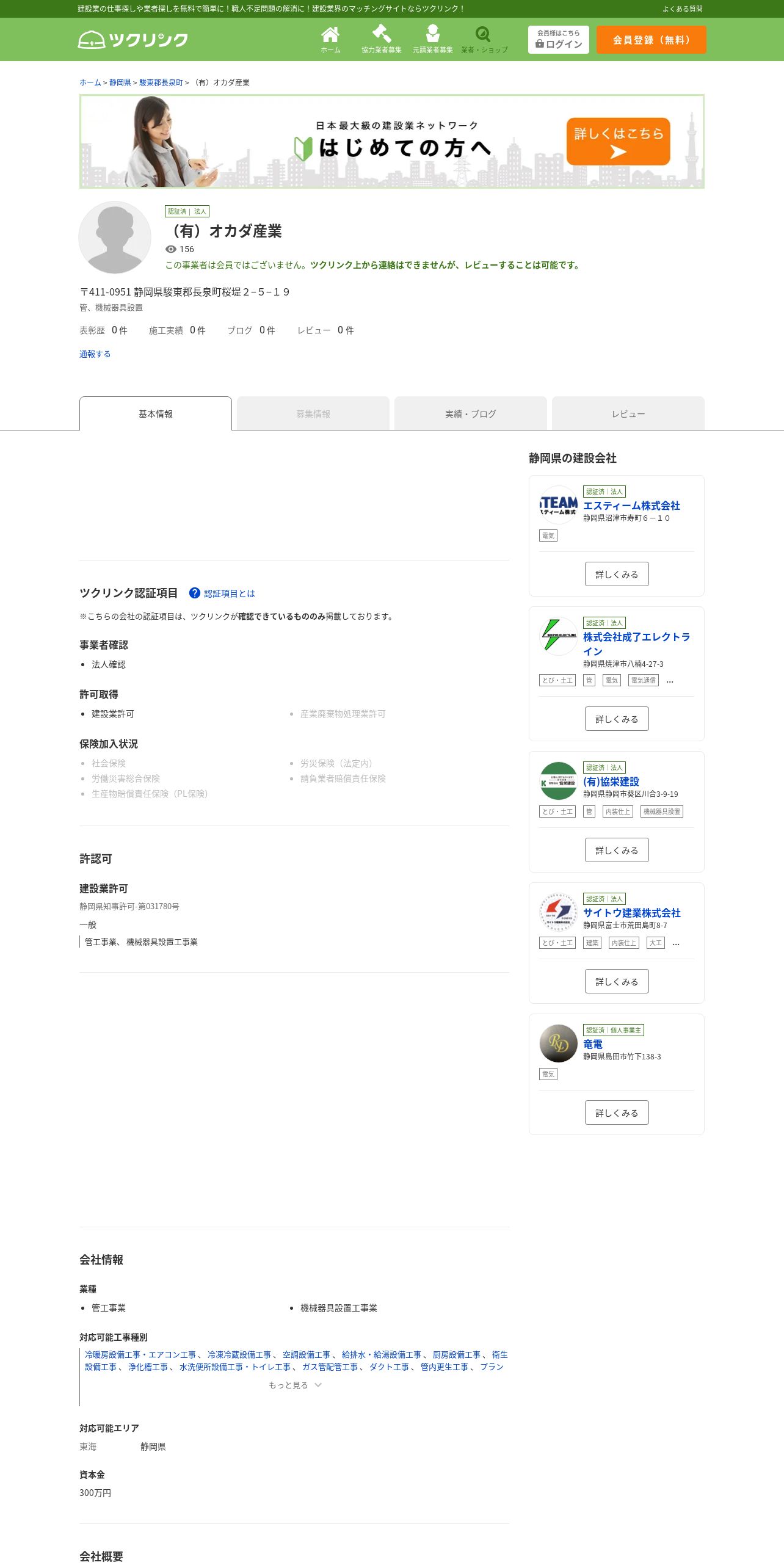Open the ホーム home icon
784x1568 pixels.
click(330, 39)
